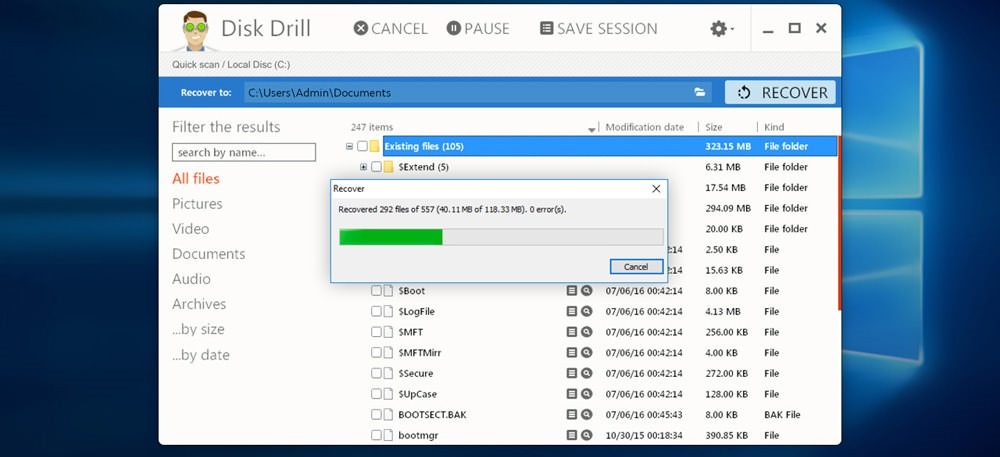Click the BOOTSECT.BAK file icon

pos(388,414)
